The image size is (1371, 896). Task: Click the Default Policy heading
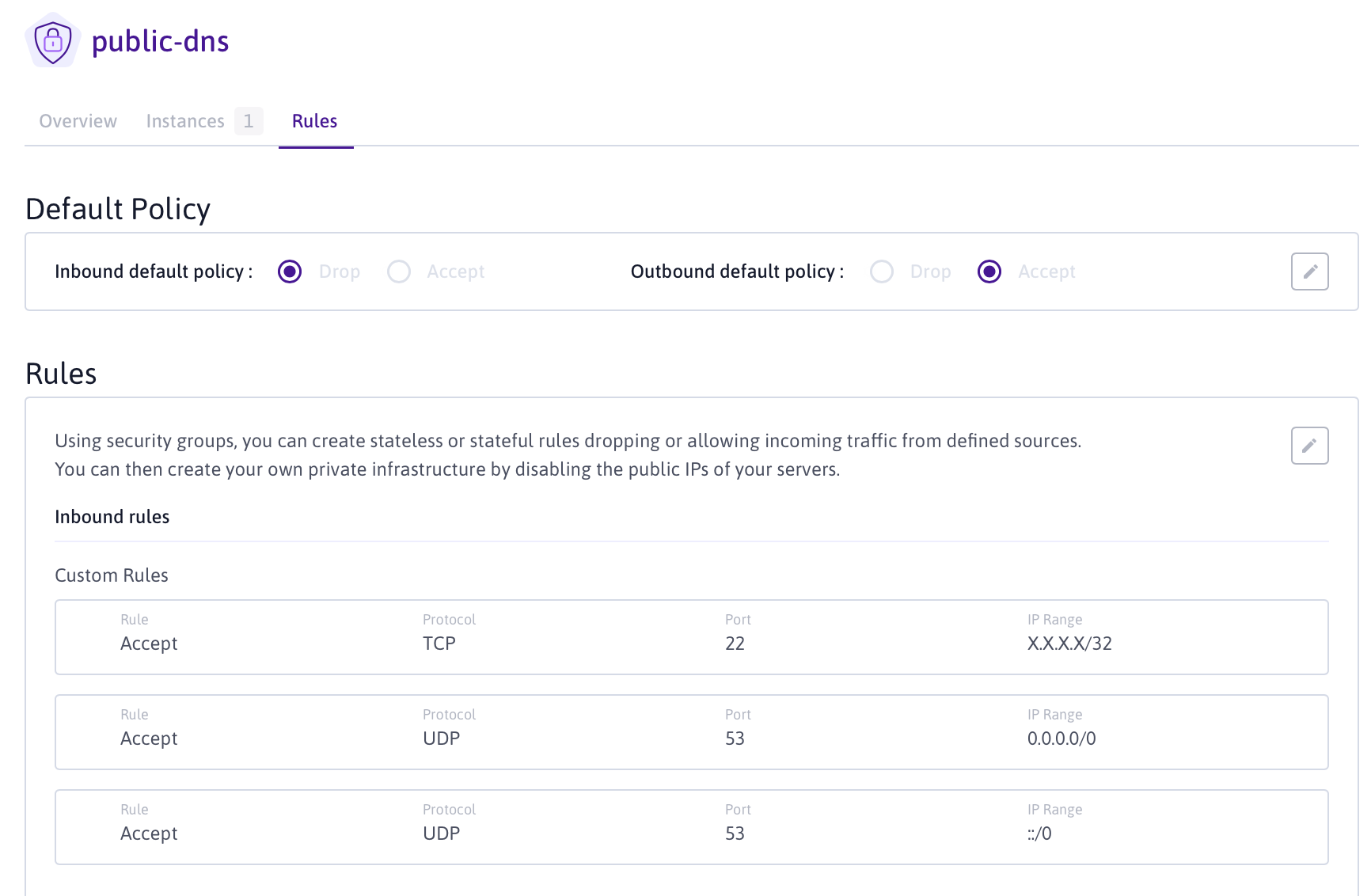[x=118, y=209]
